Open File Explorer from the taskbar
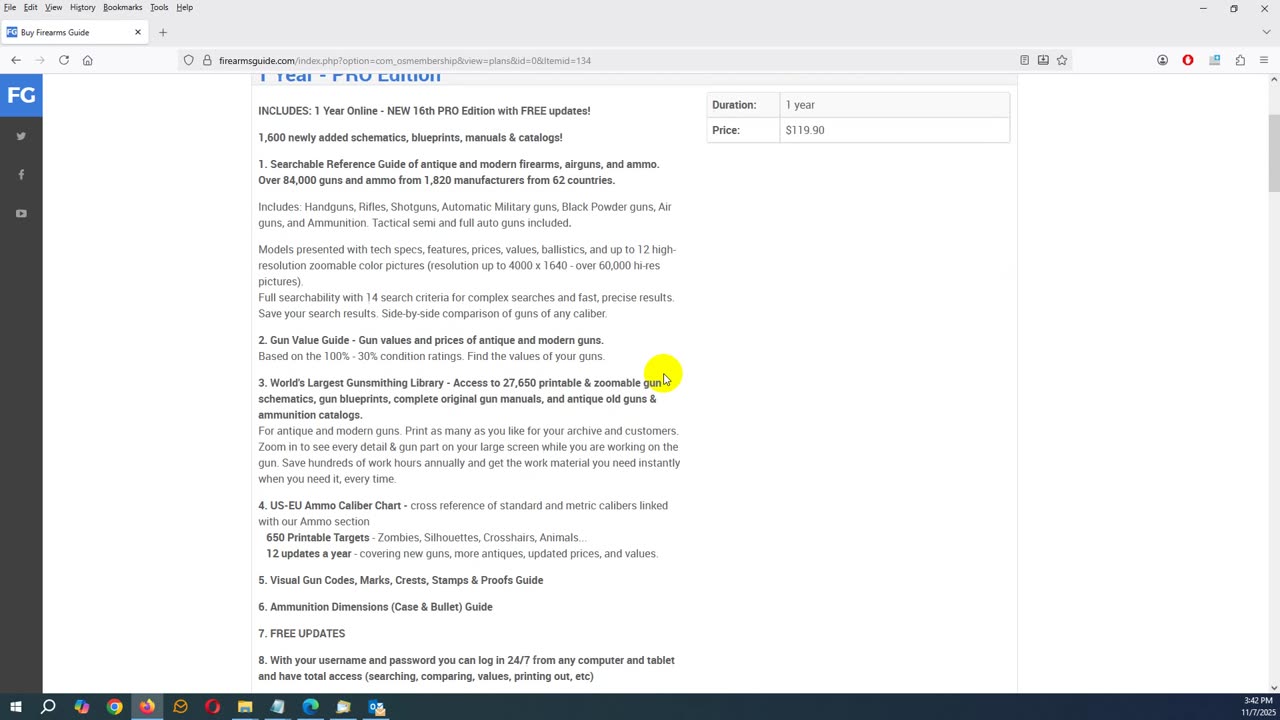1280x720 pixels. click(245, 707)
